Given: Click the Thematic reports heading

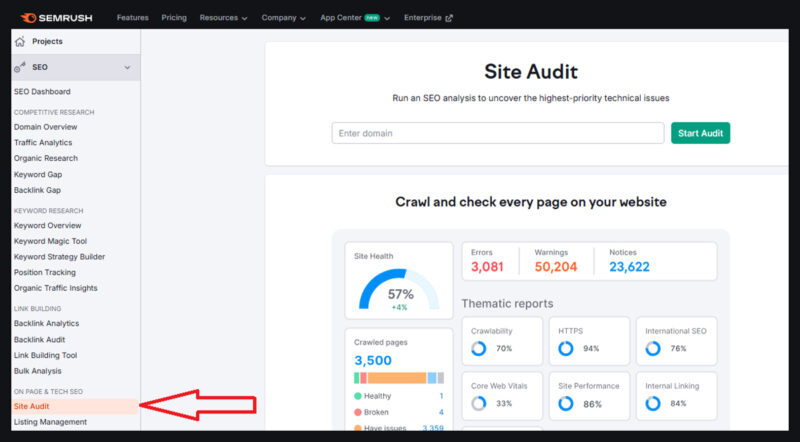Looking at the screenshot, I should click(507, 304).
